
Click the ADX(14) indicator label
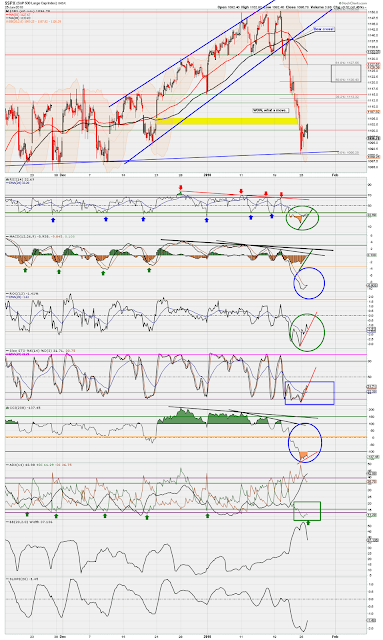tap(38, 464)
